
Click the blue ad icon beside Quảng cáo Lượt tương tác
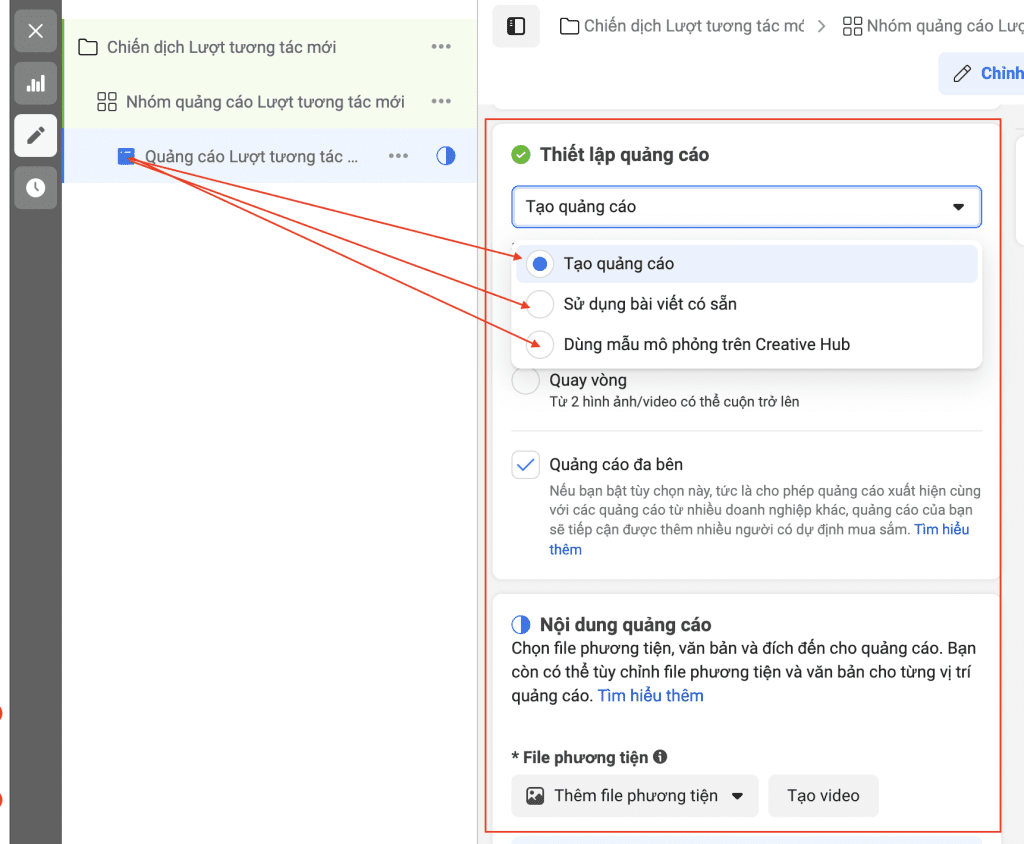pos(126,156)
